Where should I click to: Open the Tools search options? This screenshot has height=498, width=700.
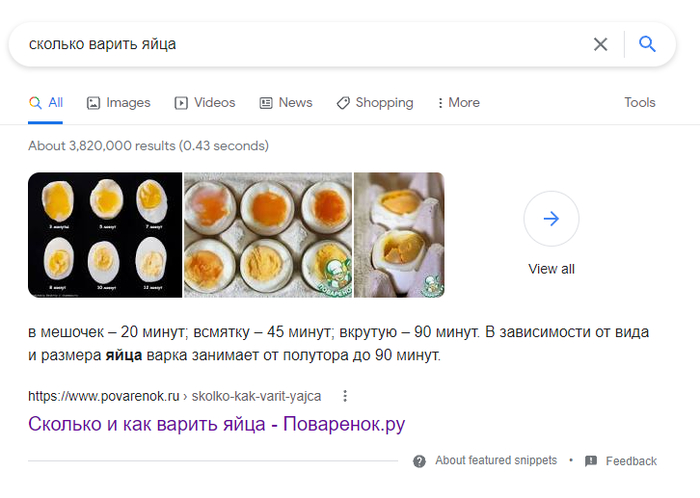(639, 103)
